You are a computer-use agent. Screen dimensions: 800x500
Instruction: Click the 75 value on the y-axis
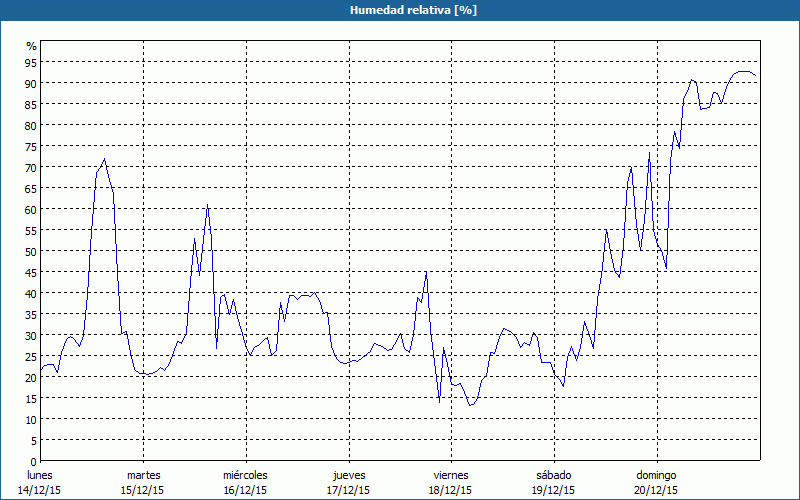coord(31,147)
